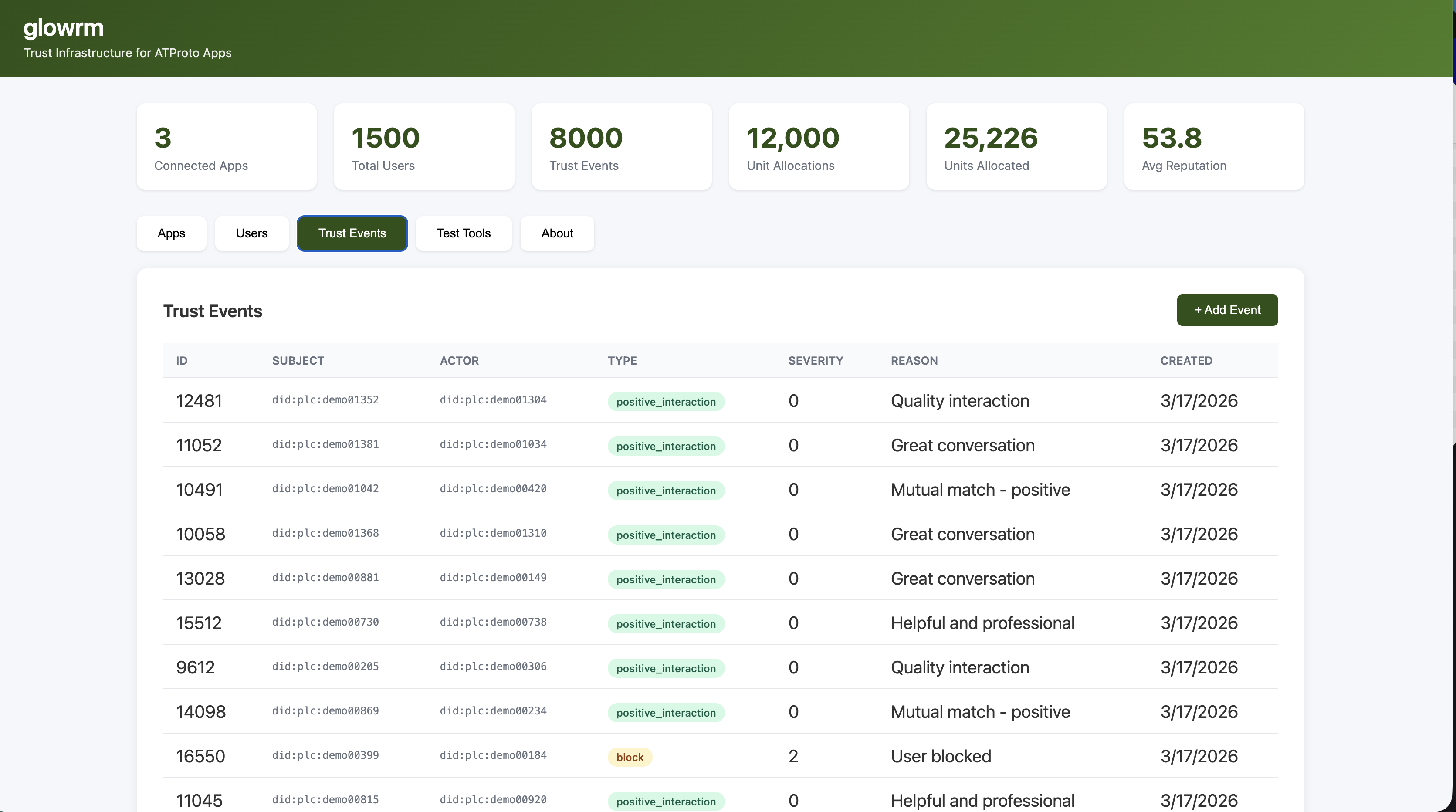Open the Test Tools tab
This screenshot has height=812, width=1456.
pyautogui.click(x=464, y=233)
